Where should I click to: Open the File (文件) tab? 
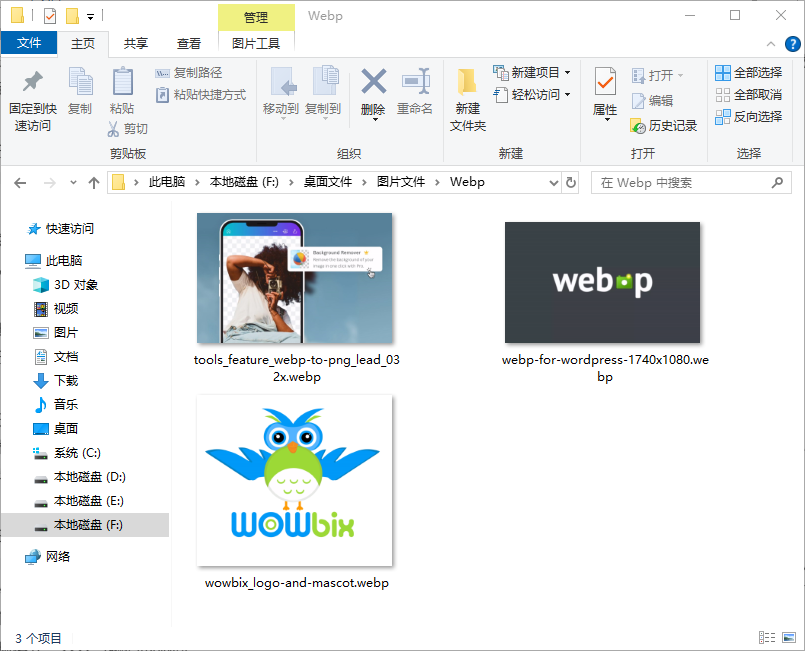pyautogui.click(x=29, y=43)
